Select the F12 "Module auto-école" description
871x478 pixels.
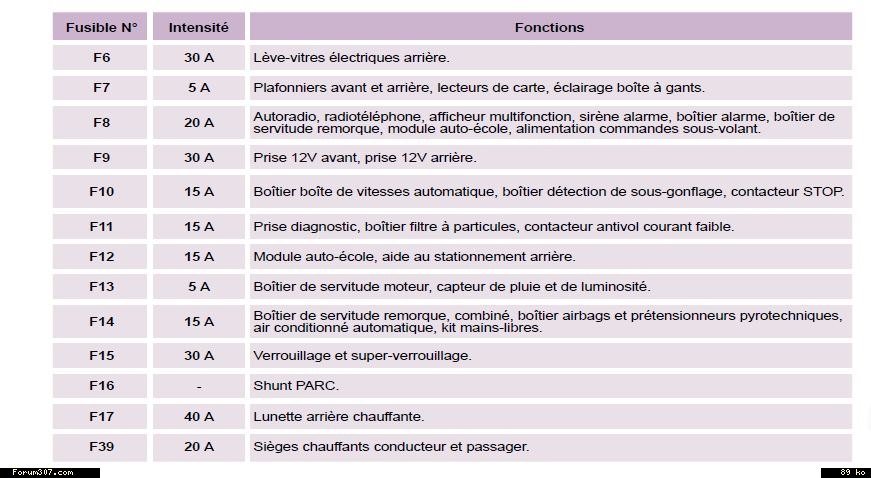point(414,257)
